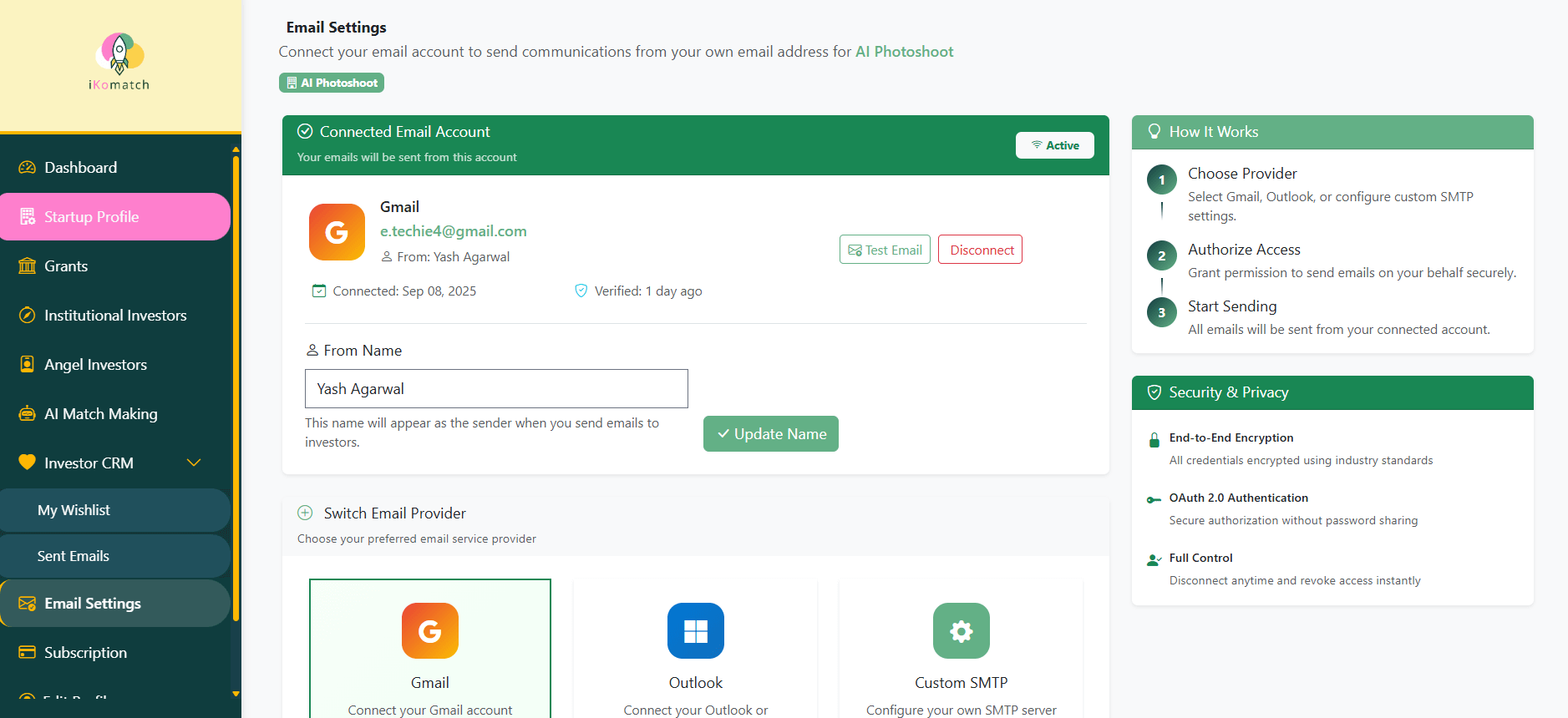Click step 2 Authorize Access circle
The image size is (1568, 718).
[x=1161, y=255]
